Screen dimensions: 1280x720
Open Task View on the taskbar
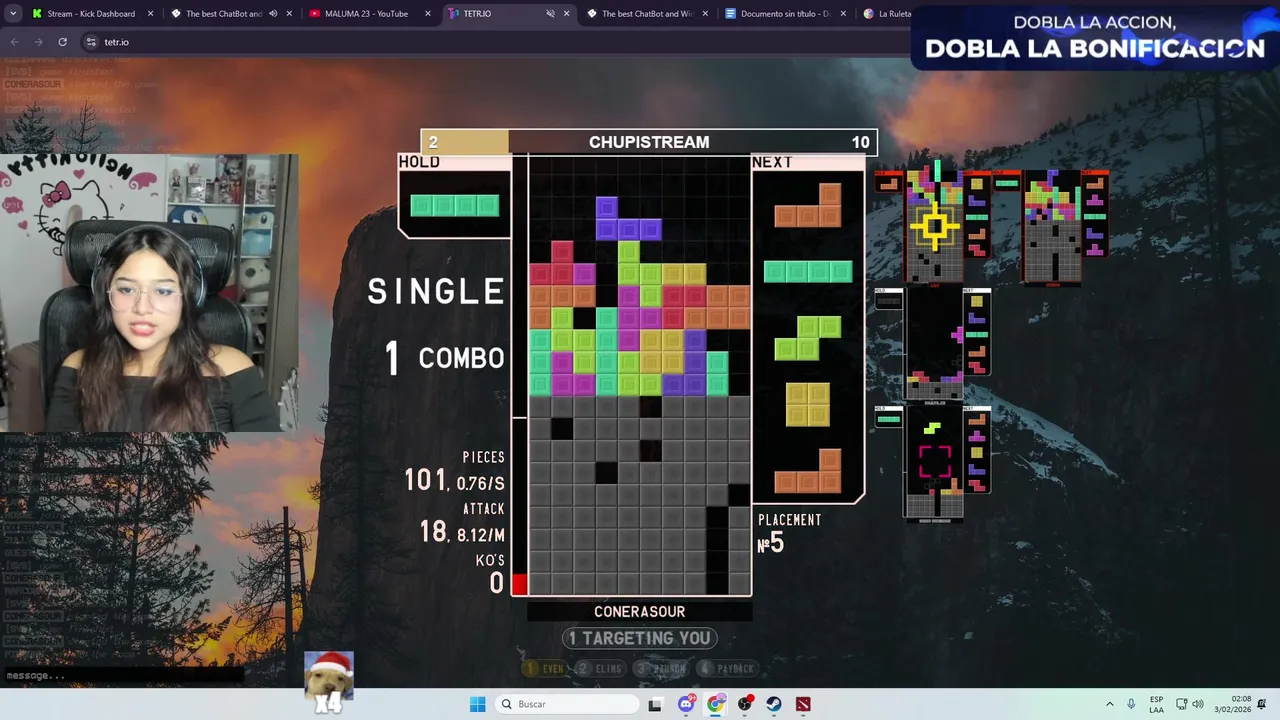[x=655, y=704]
